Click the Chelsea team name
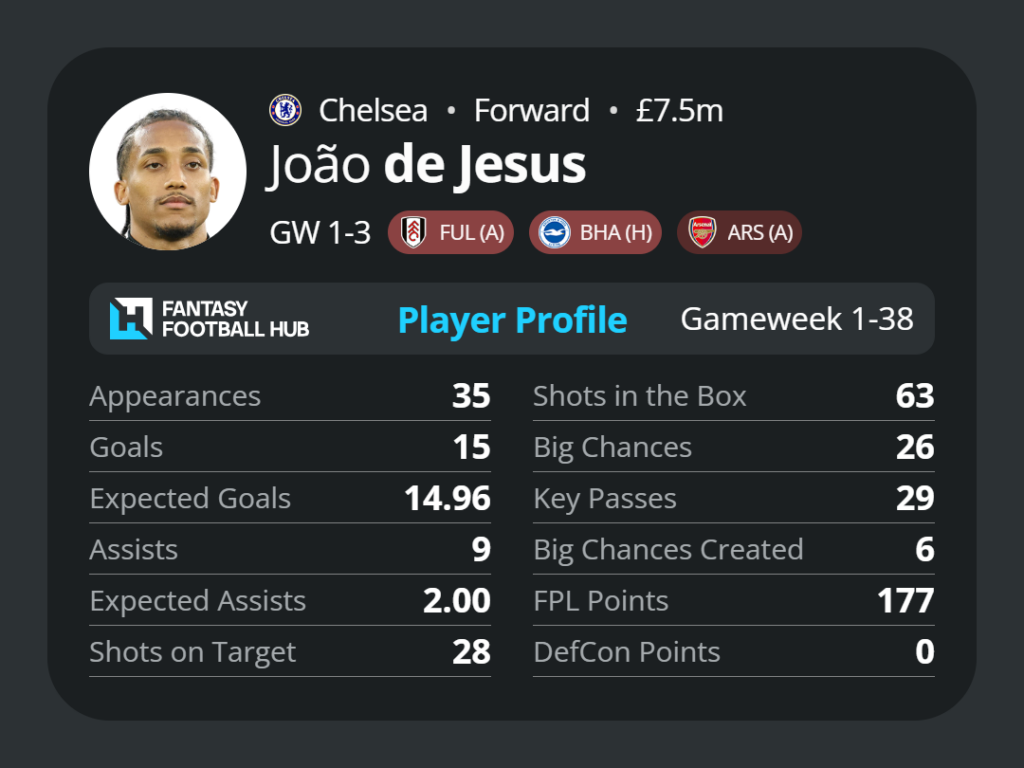Screen dimensions: 1024x768 pos(373,110)
